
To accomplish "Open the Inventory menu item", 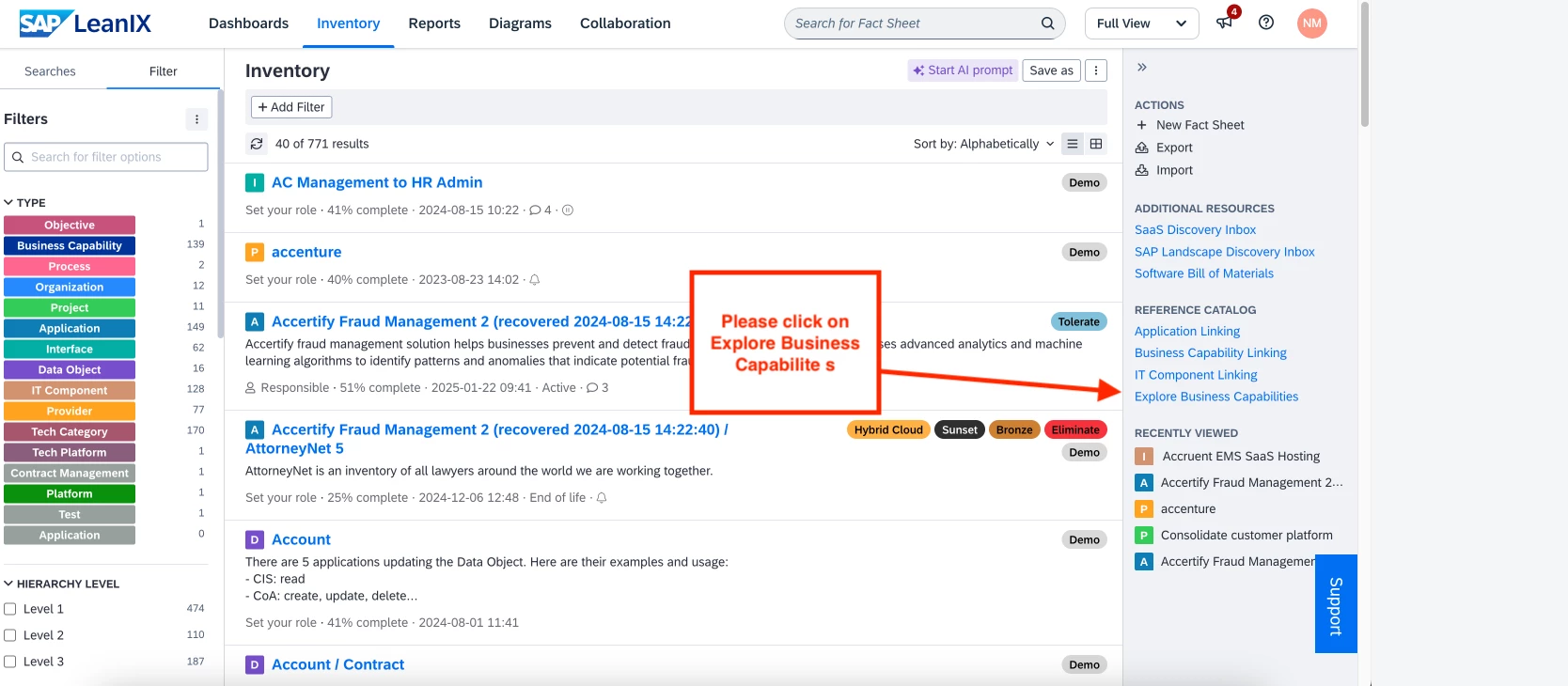I will [x=349, y=23].
